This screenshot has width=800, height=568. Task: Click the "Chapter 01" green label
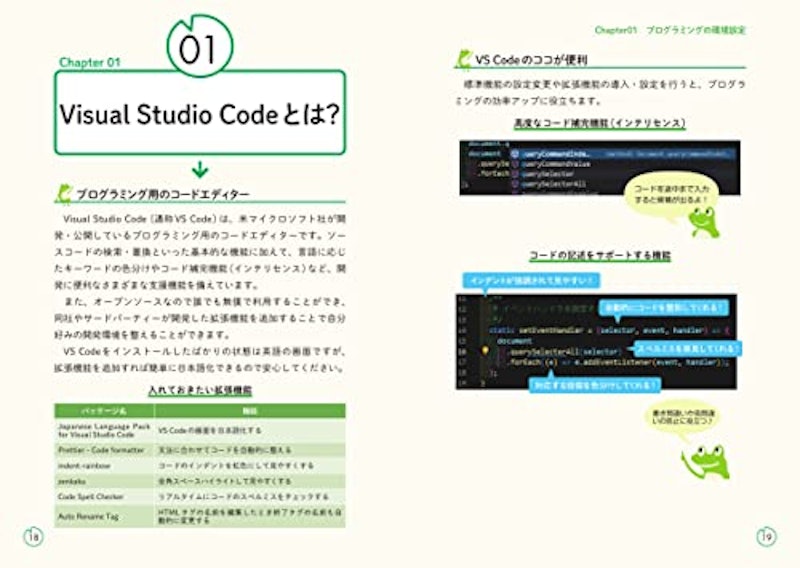coord(90,62)
